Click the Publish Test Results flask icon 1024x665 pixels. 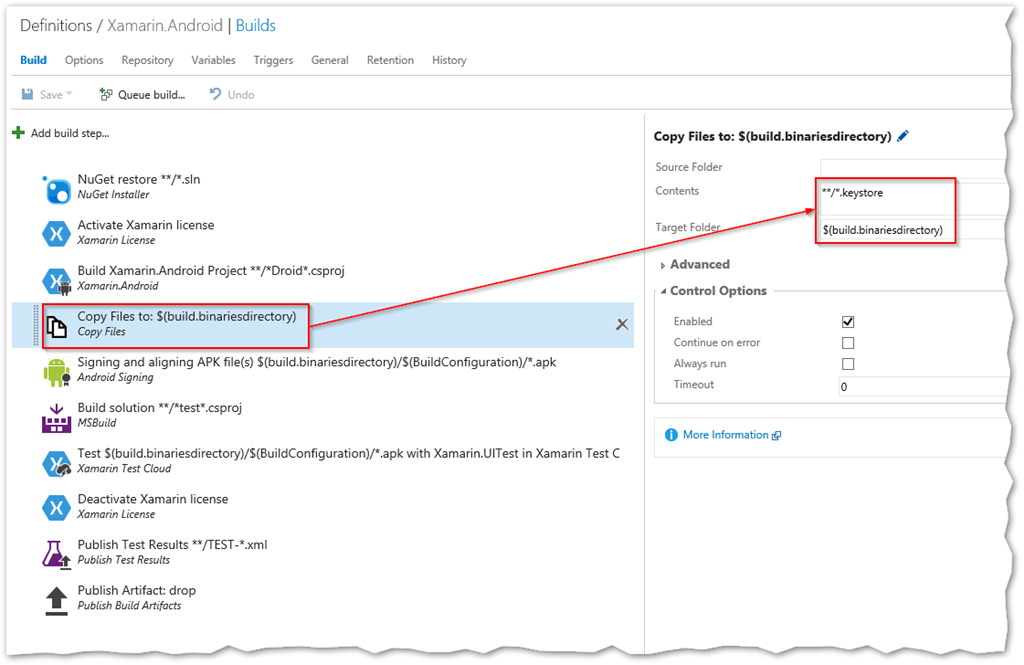coord(56,553)
